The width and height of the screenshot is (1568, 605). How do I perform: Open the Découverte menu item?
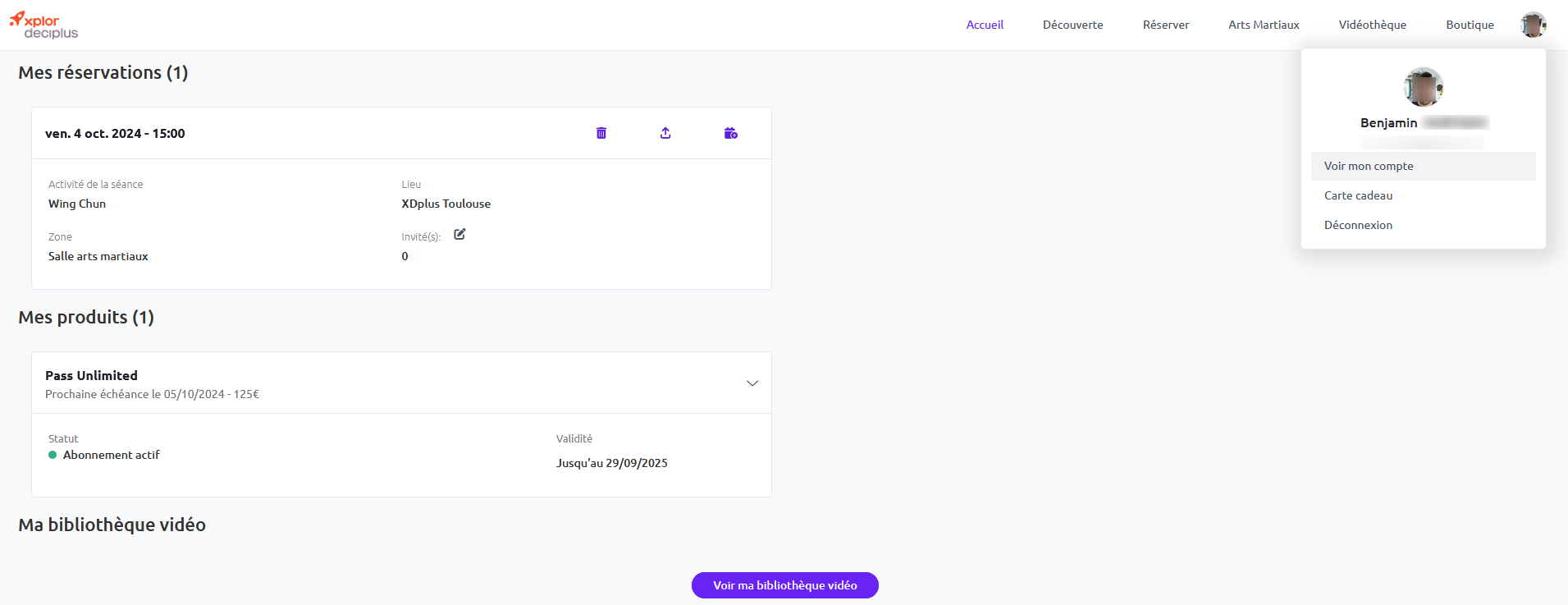tap(1072, 25)
